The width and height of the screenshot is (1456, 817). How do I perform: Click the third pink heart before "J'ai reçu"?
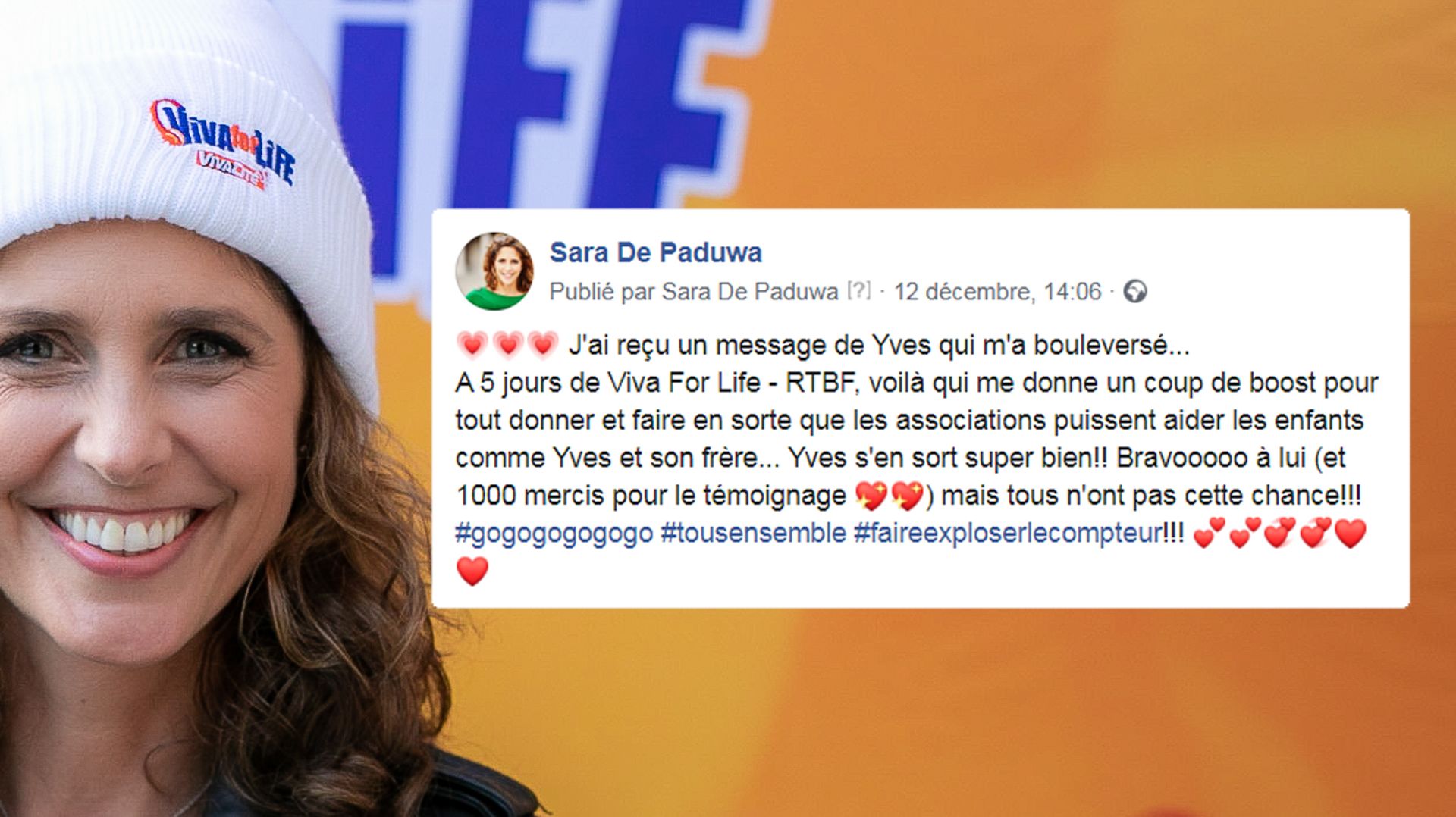click(x=543, y=345)
